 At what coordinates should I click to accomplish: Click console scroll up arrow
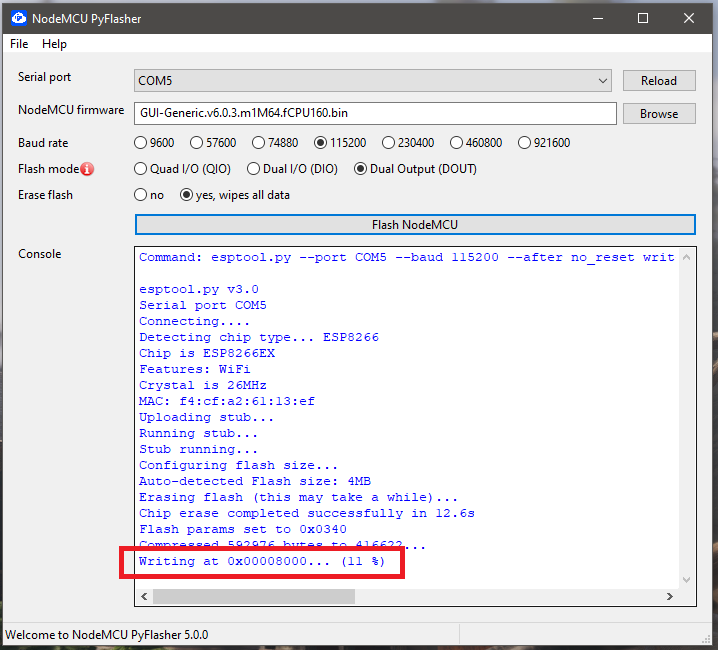tap(686, 257)
